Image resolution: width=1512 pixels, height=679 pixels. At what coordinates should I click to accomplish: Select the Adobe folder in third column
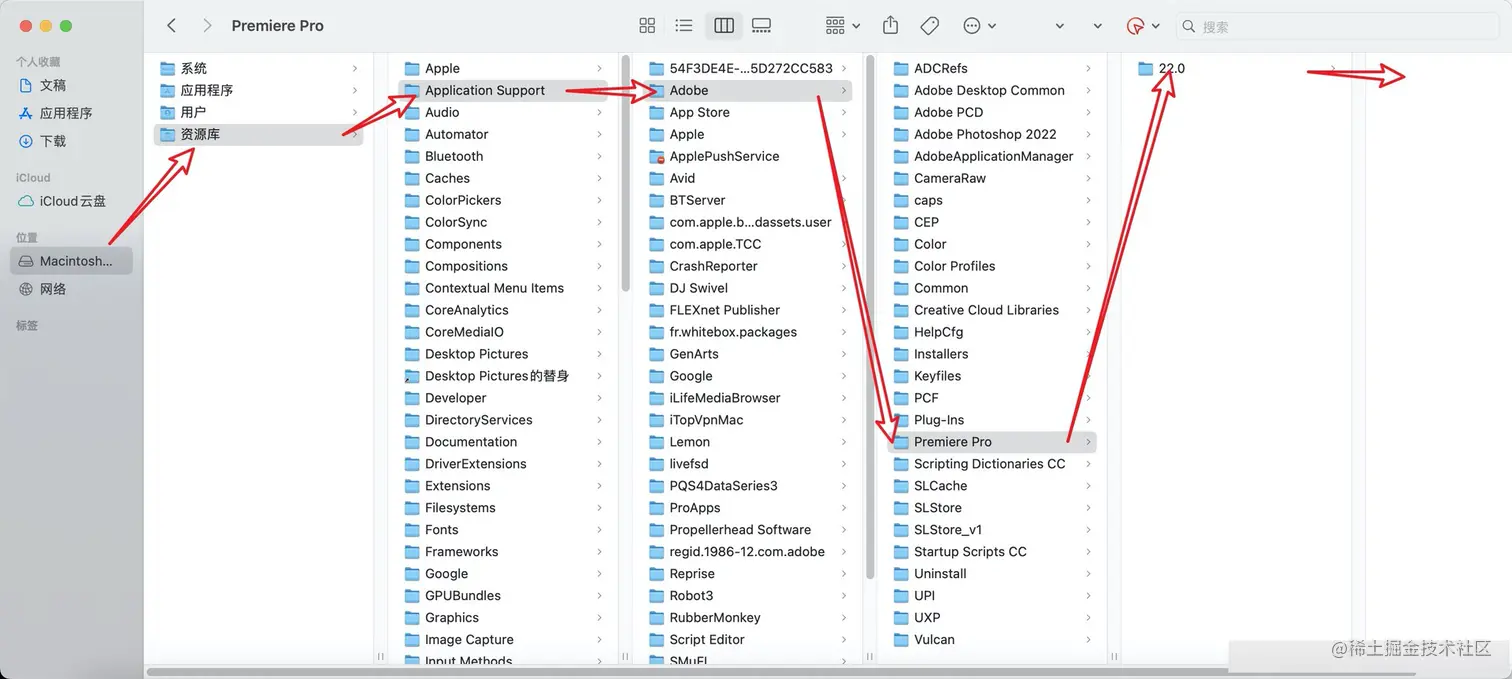coord(747,90)
